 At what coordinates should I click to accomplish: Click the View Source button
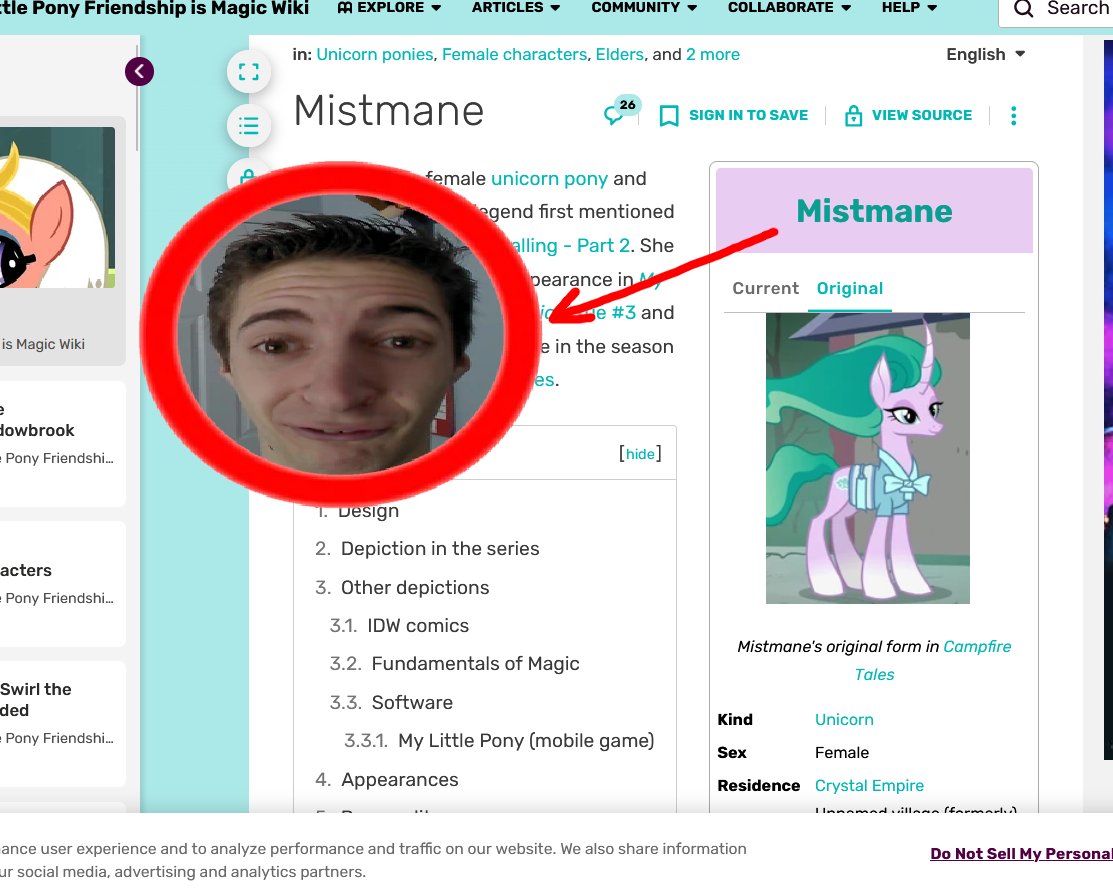tap(908, 115)
